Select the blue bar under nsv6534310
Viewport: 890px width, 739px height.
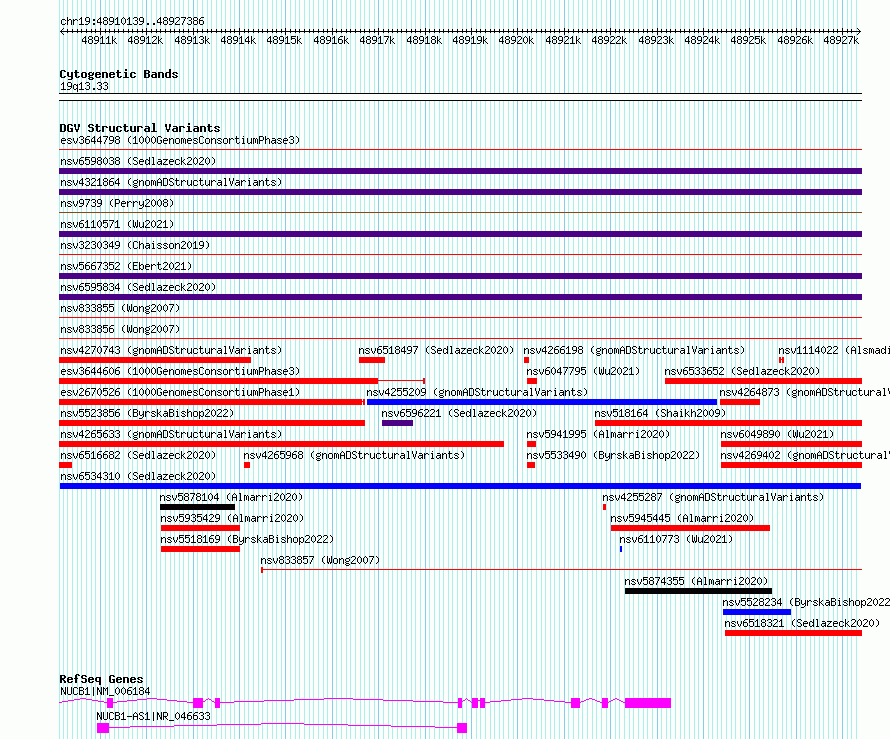coord(460,486)
